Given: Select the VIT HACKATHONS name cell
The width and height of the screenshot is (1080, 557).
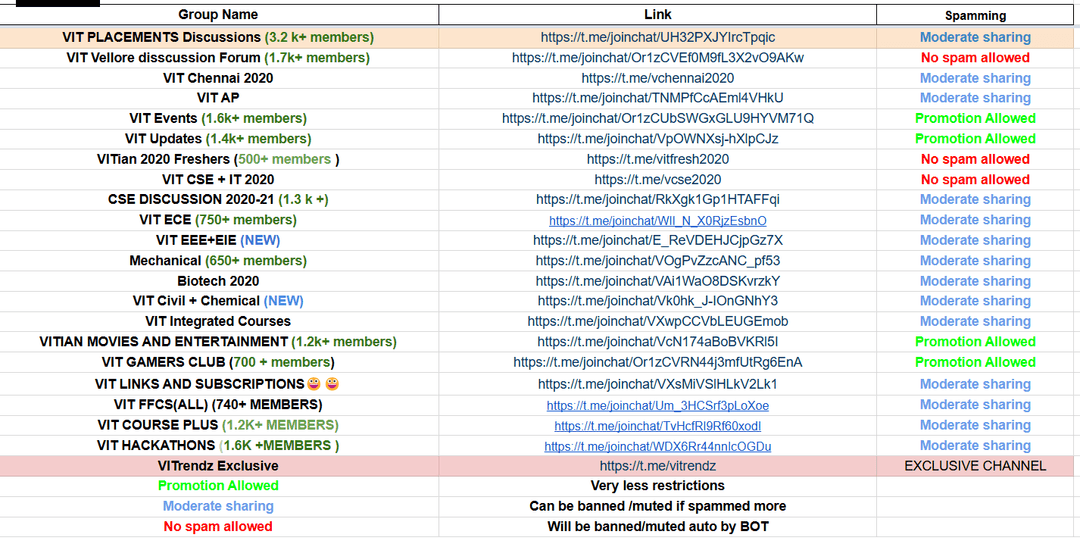Looking at the screenshot, I should 218,445.
